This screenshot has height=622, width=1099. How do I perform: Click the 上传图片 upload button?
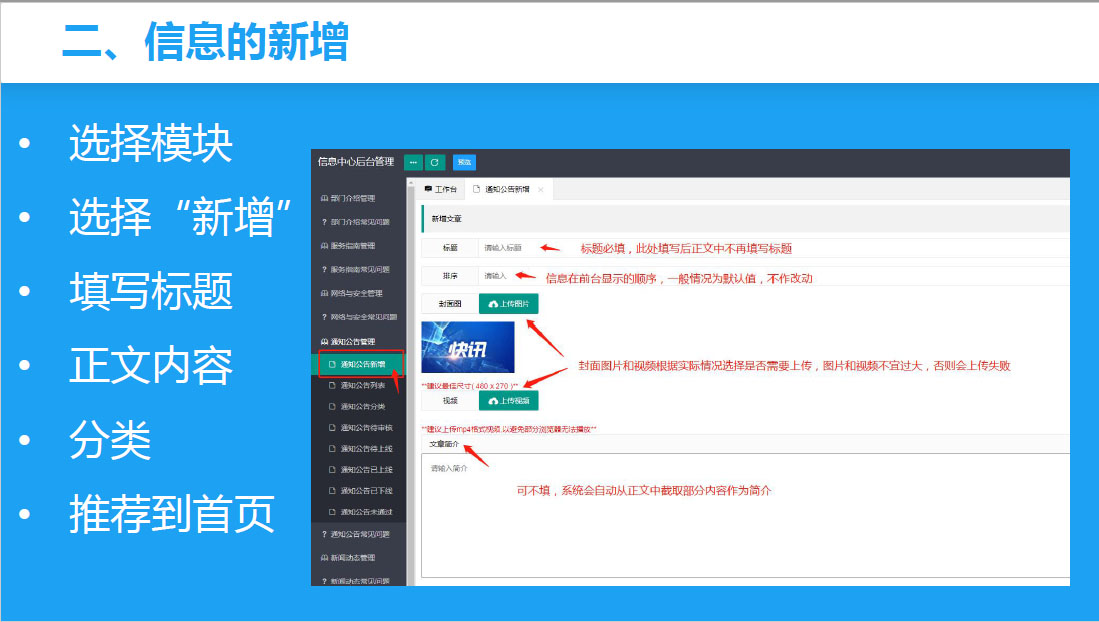point(508,303)
